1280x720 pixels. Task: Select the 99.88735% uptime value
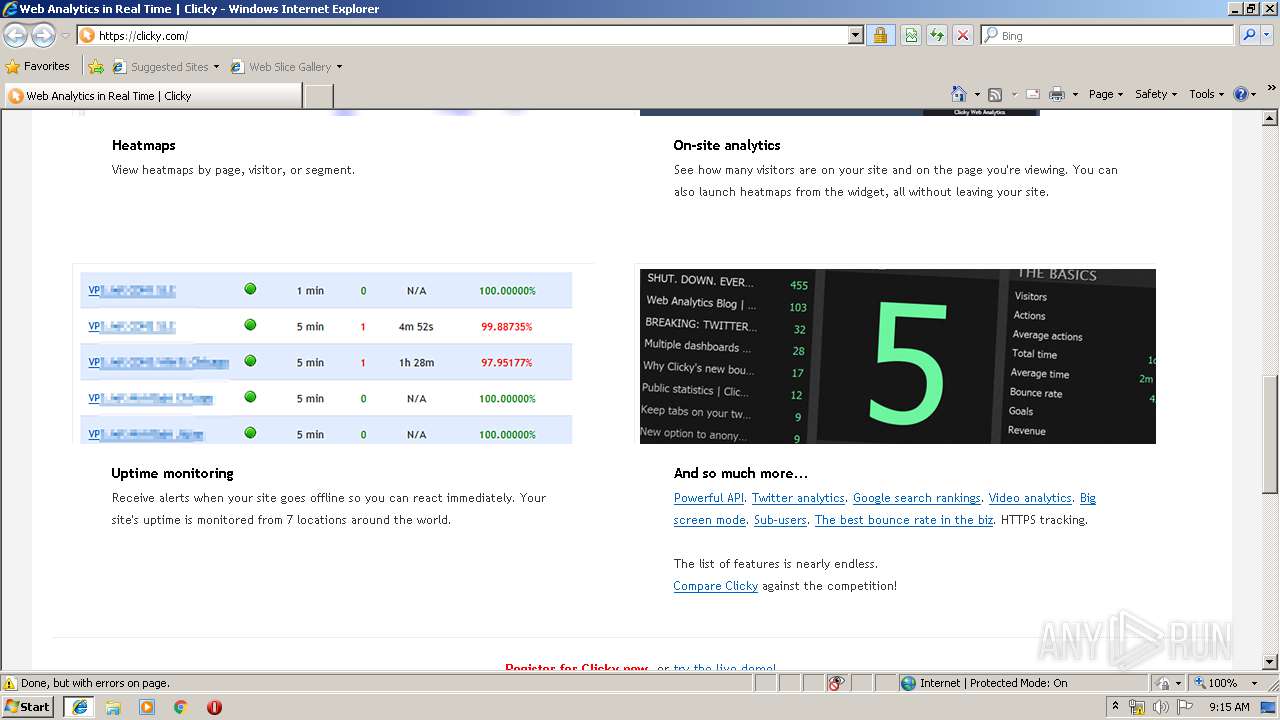pyautogui.click(x=506, y=327)
